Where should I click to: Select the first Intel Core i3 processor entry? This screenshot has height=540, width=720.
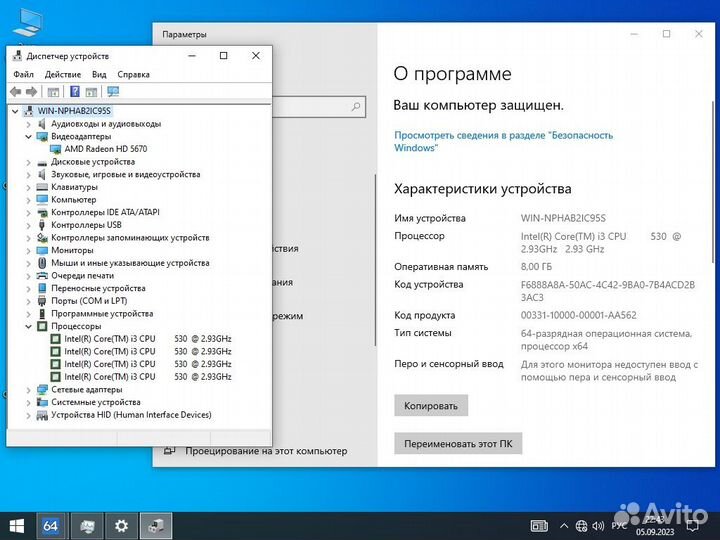point(147,339)
